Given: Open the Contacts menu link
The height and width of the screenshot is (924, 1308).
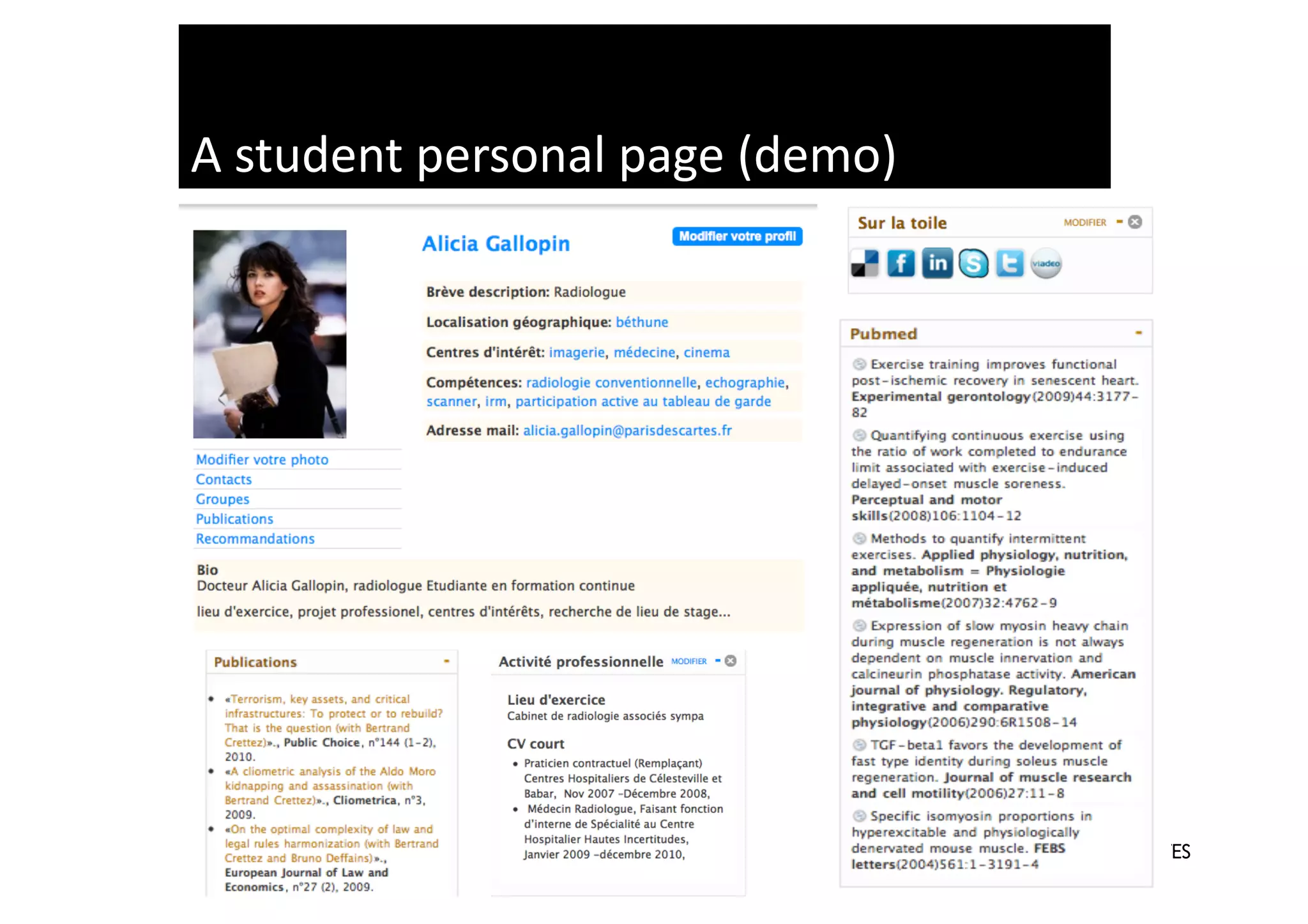Looking at the screenshot, I should click(224, 479).
